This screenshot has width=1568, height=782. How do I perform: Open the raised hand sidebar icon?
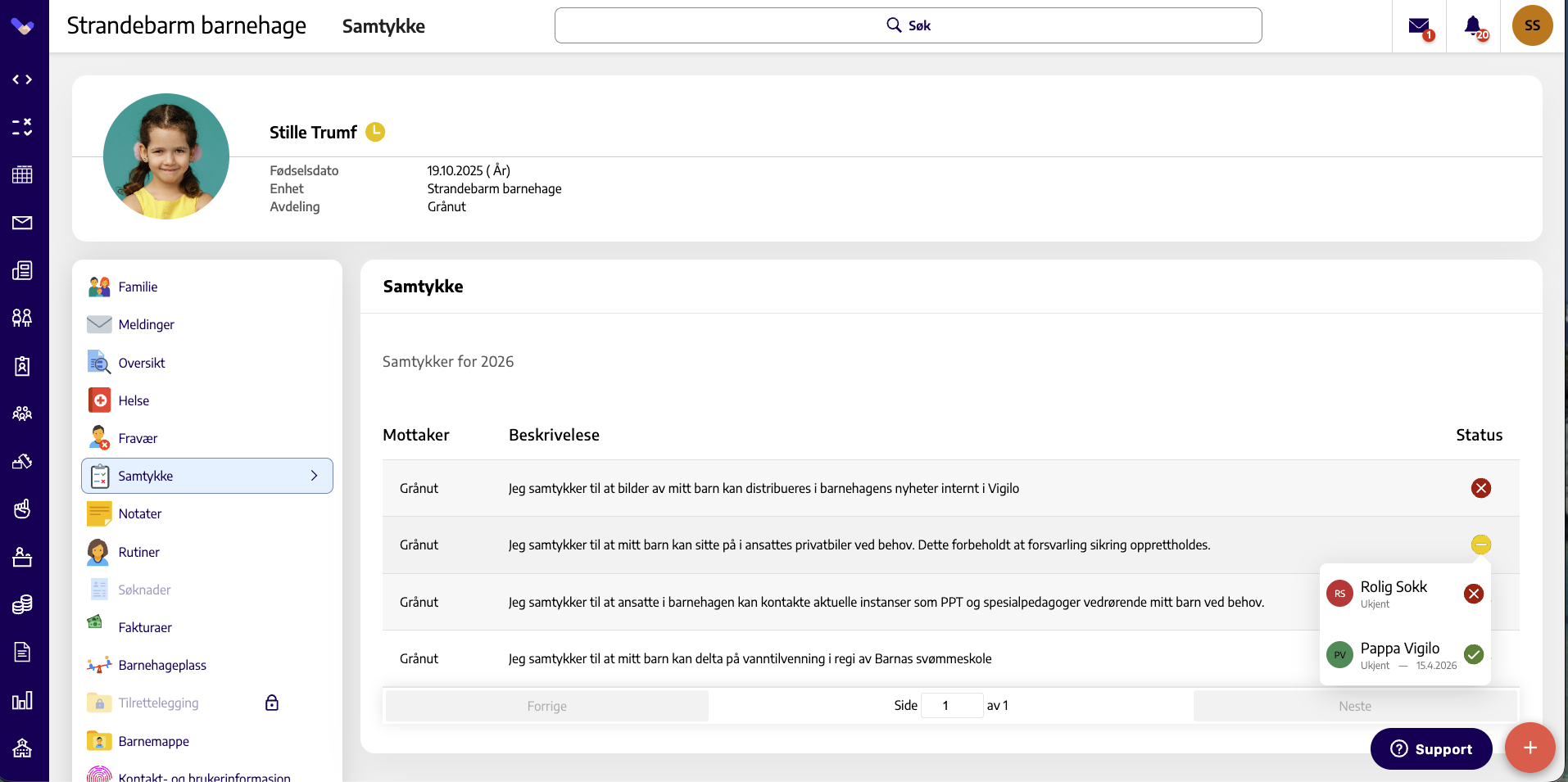pyautogui.click(x=22, y=509)
